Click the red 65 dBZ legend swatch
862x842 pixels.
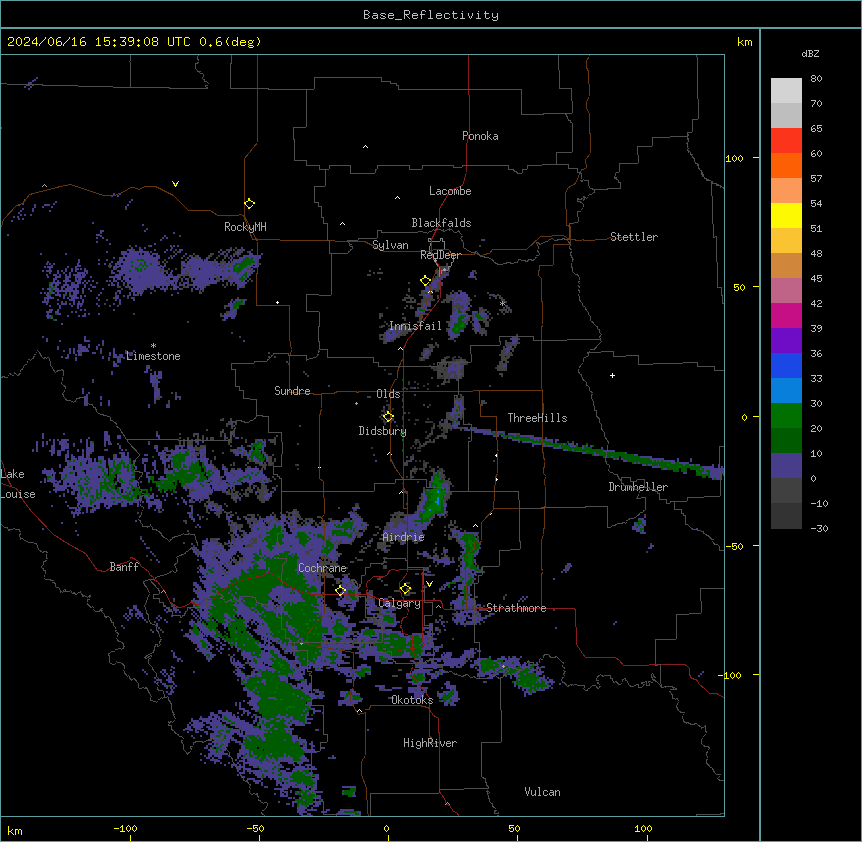tap(786, 141)
